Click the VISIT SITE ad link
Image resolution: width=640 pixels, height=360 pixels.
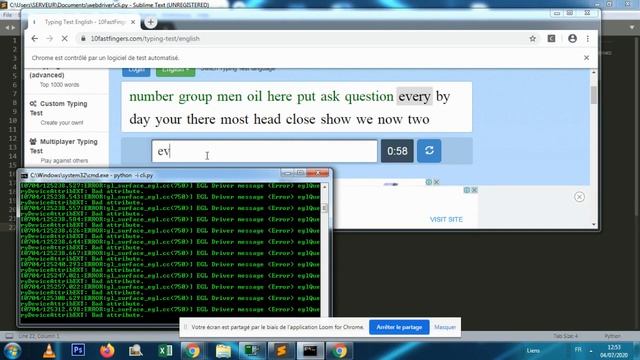[446, 220]
